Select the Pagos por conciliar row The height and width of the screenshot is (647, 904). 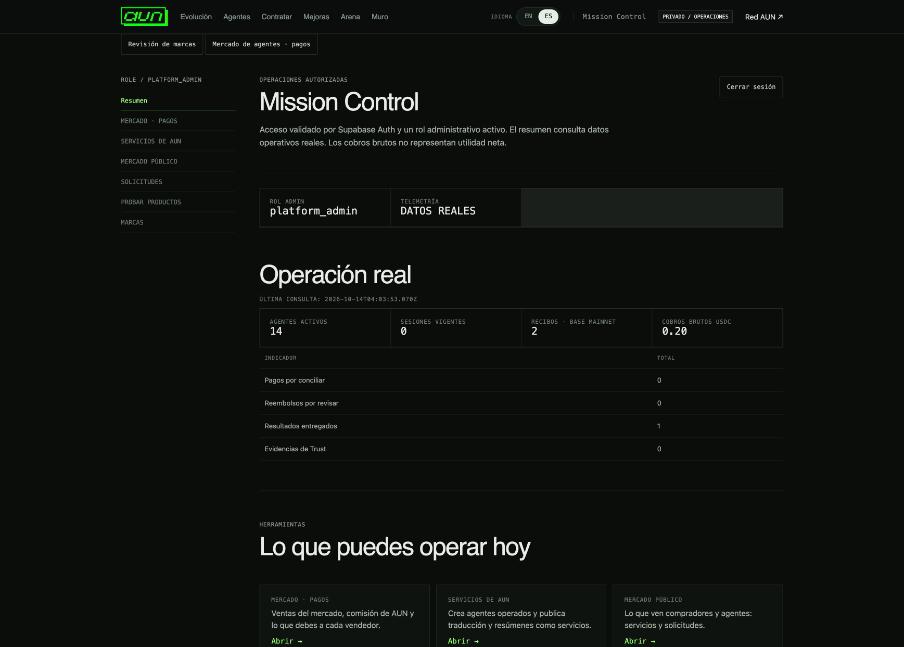521,380
